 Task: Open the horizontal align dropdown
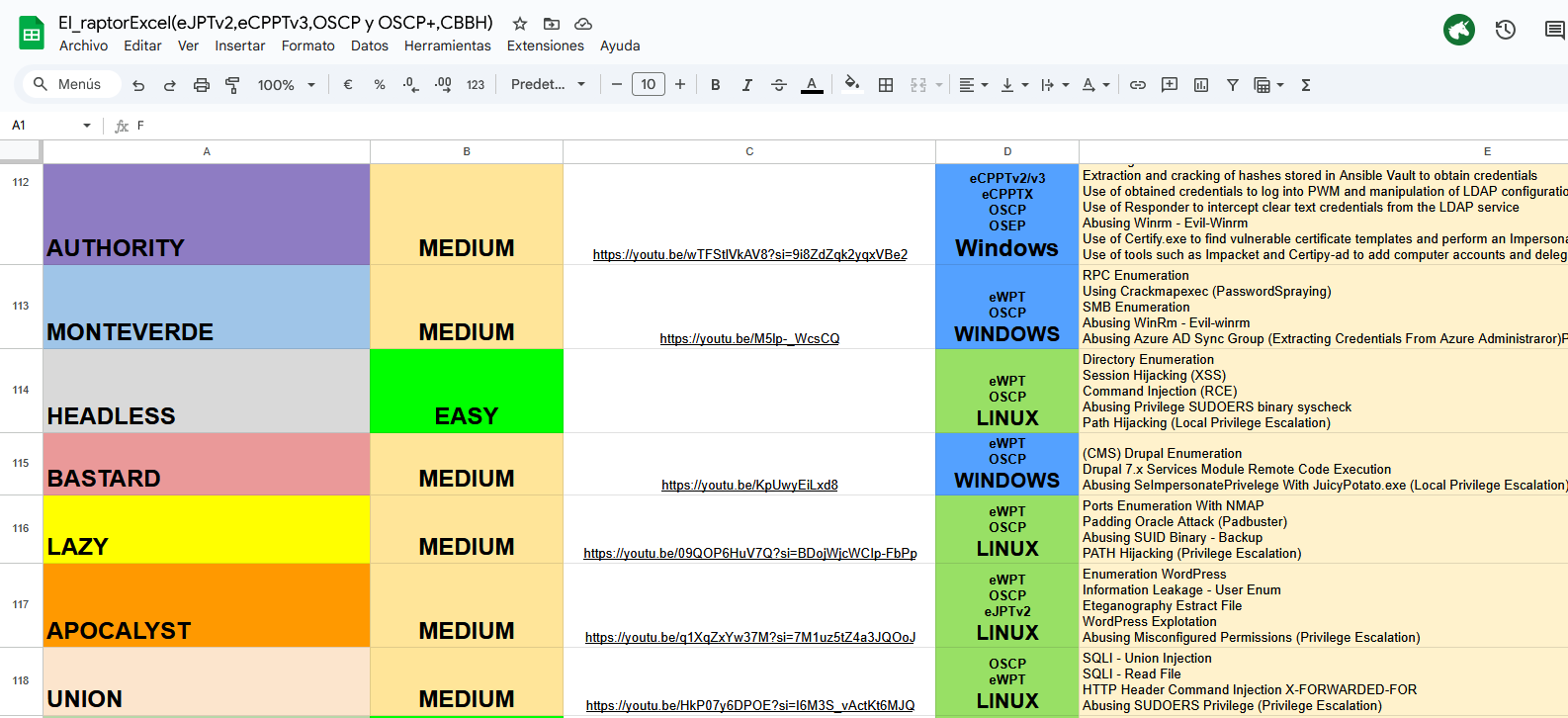(x=974, y=85)
